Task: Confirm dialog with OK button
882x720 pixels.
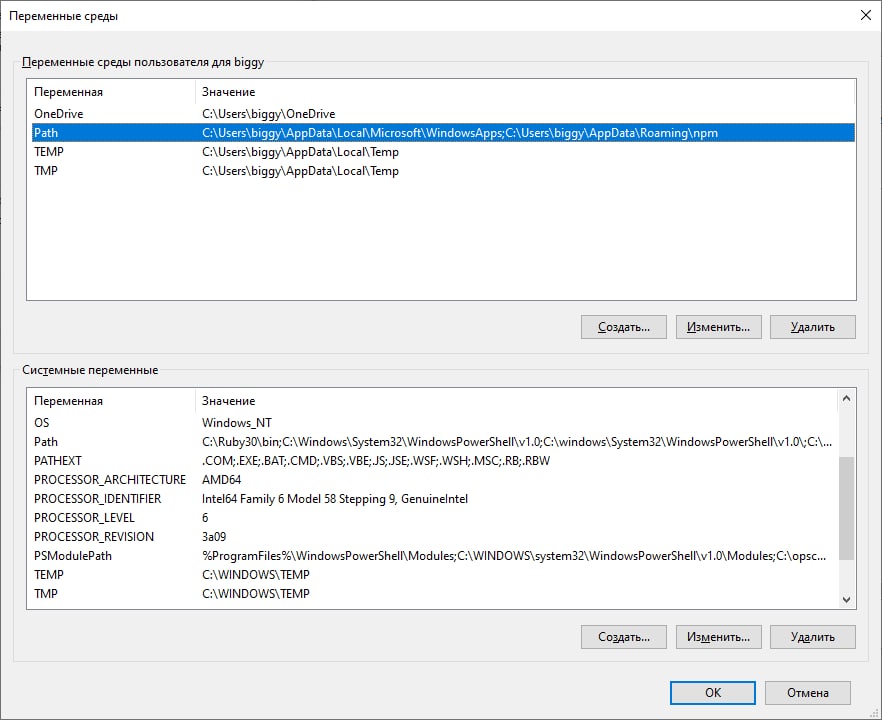Action: pyautogui.click(x=713, y=692)
